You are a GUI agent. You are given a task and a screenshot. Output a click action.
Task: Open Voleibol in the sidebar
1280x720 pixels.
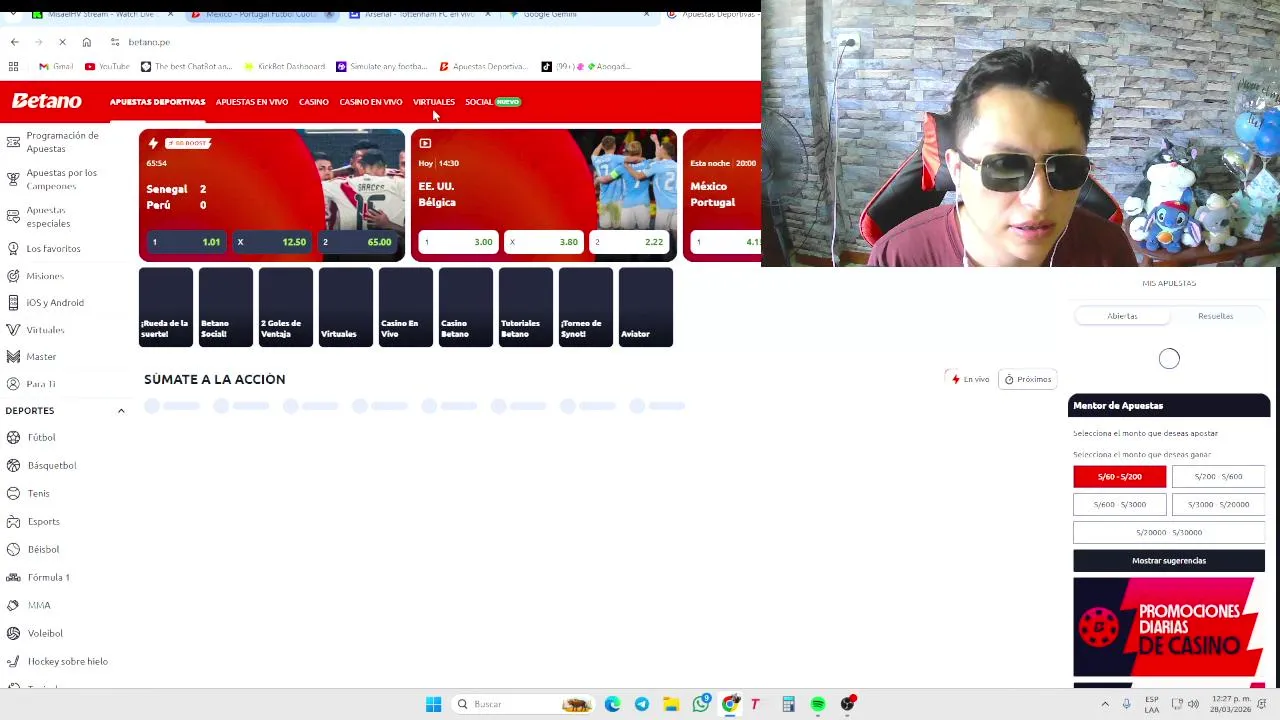point(45,633)
